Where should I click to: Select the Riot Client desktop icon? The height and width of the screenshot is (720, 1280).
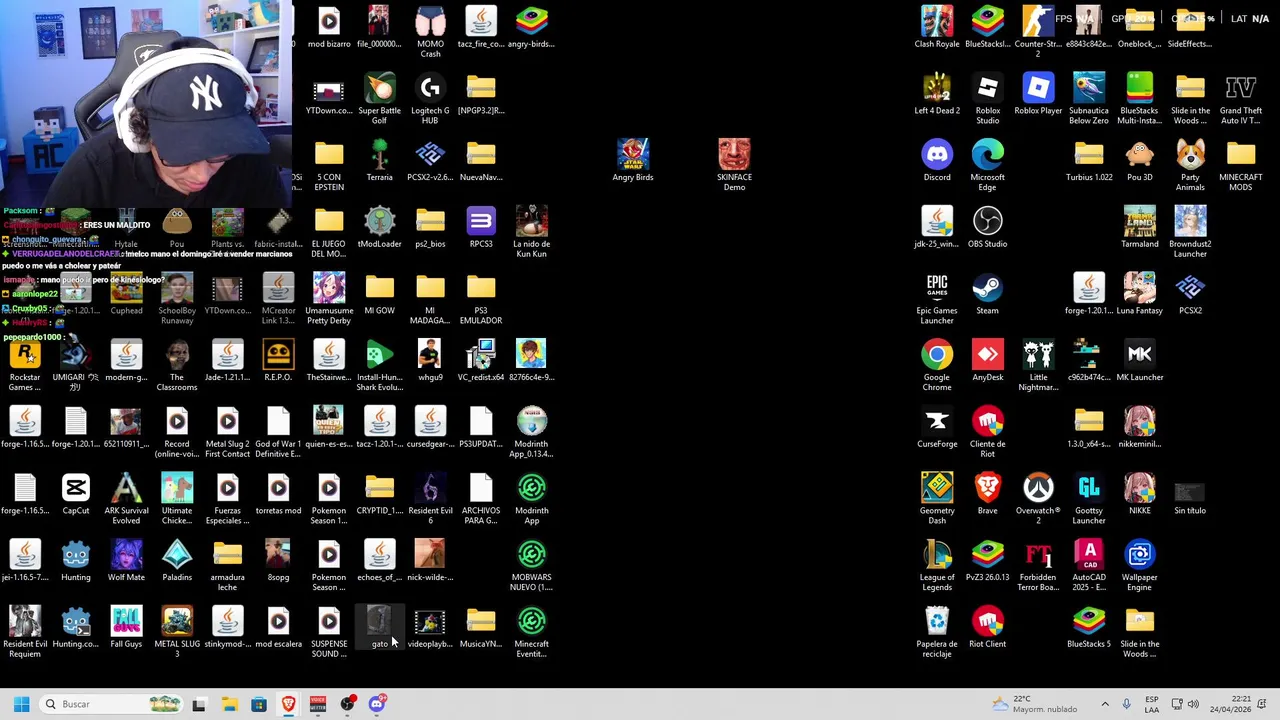987,628
